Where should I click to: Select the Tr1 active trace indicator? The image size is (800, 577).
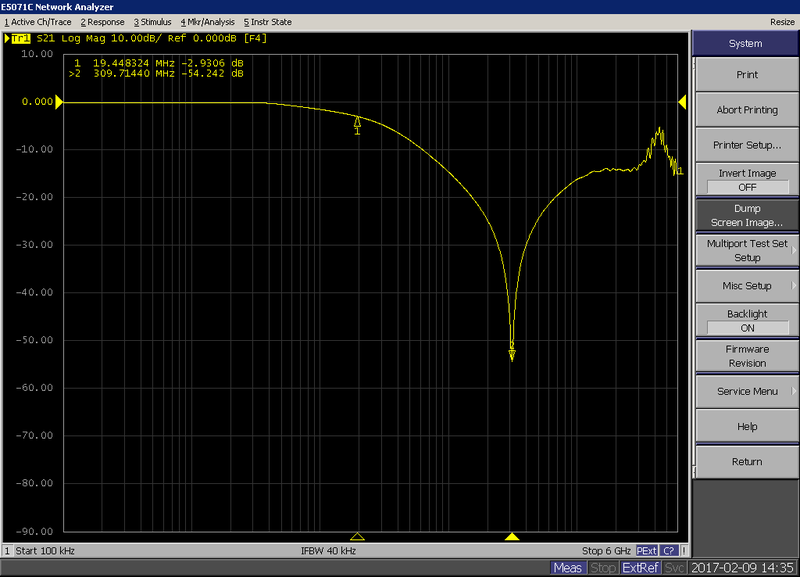pyautogui.click(x=22, y=39)
